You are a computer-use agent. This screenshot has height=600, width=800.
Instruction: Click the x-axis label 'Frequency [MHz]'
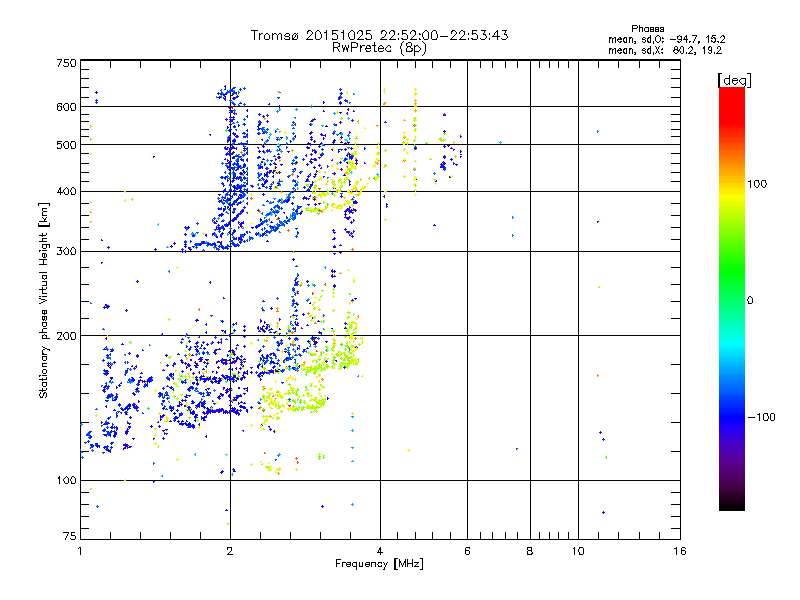tap(379, 564)
